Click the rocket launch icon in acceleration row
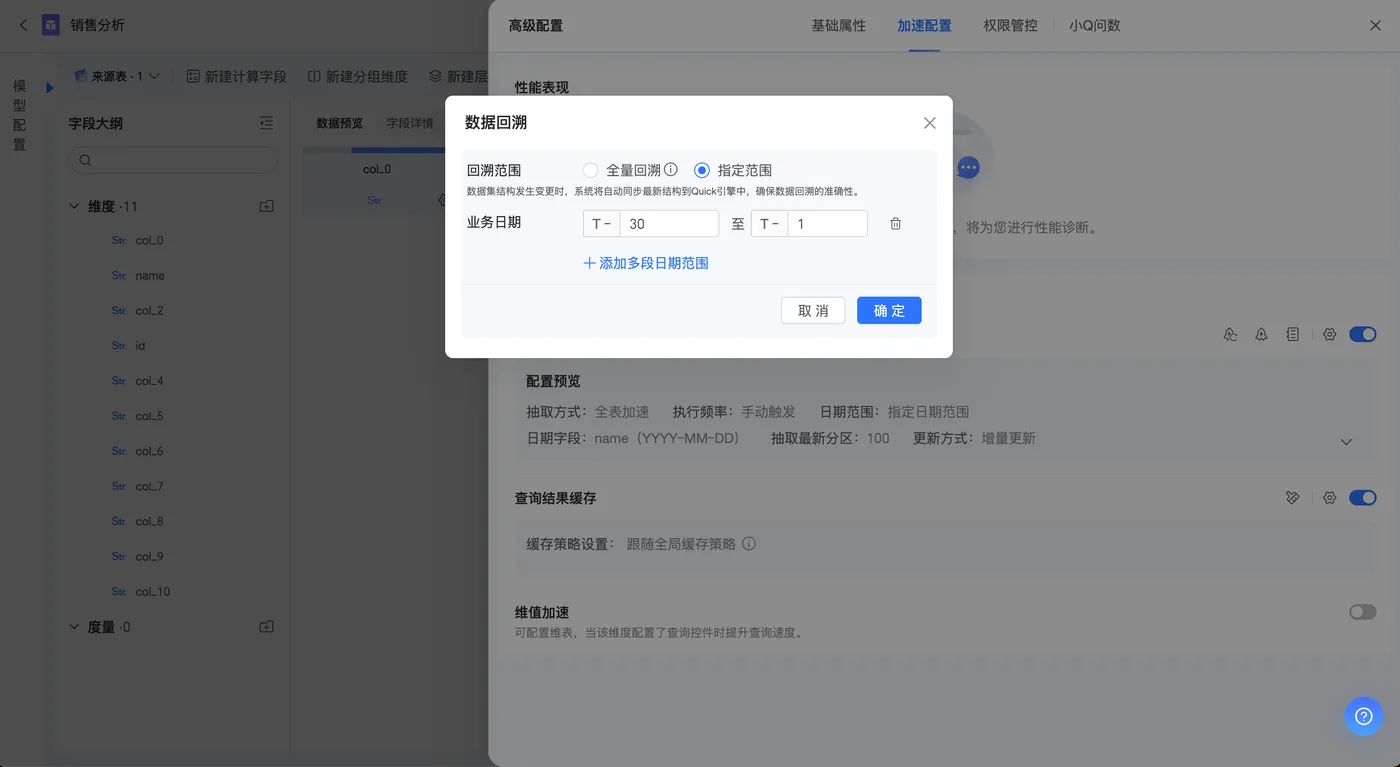The width and height of the screenshot is (1400, 767). (1261, 334)
